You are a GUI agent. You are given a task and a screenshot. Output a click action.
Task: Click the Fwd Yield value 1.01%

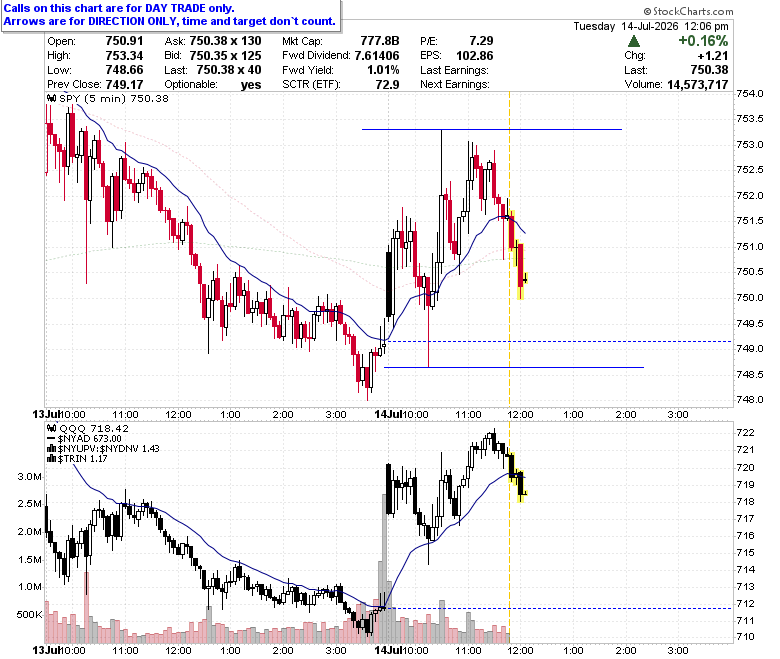click(x=383, y=70)
